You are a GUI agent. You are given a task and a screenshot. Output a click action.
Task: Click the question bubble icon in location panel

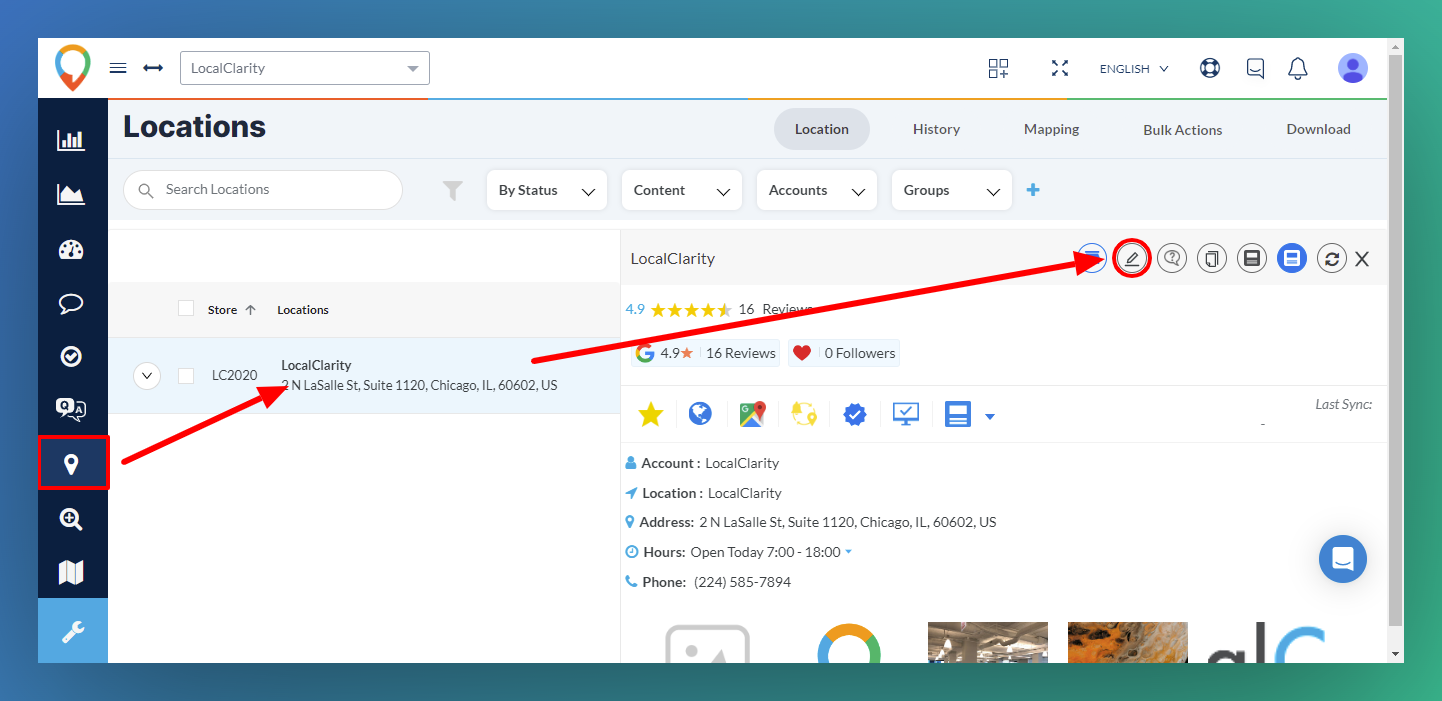(x=1172, y=259)
